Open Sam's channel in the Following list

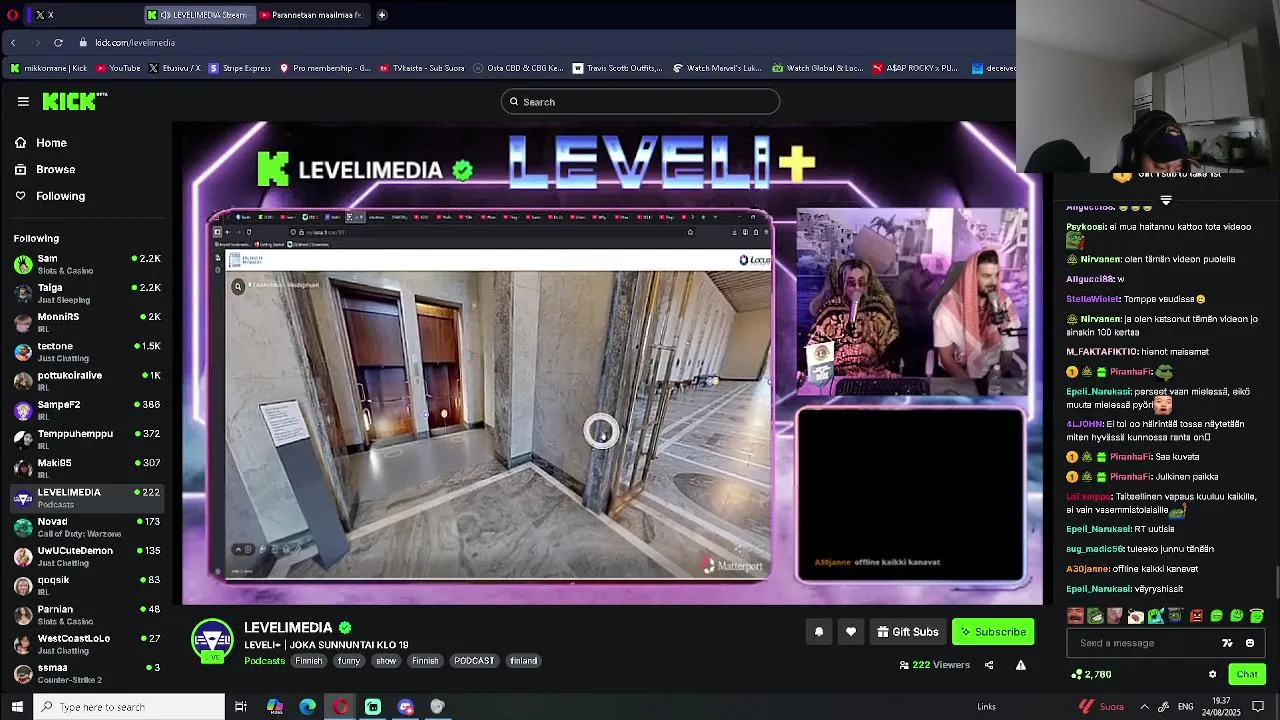[86, 264]
